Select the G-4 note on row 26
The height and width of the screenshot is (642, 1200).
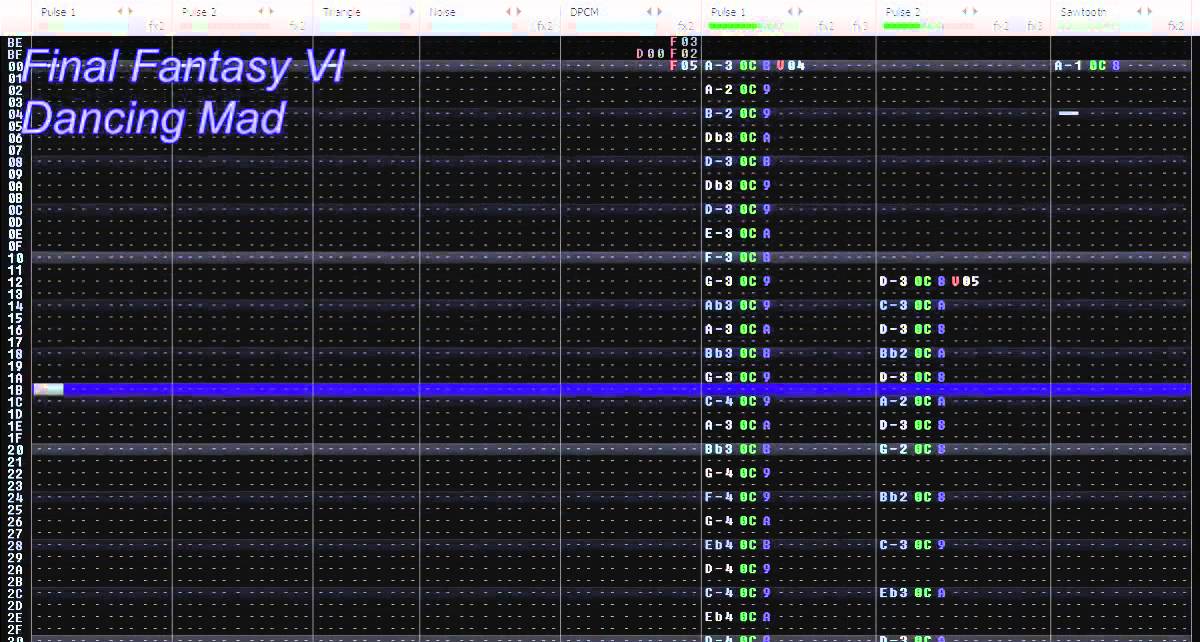pos(719,521)
